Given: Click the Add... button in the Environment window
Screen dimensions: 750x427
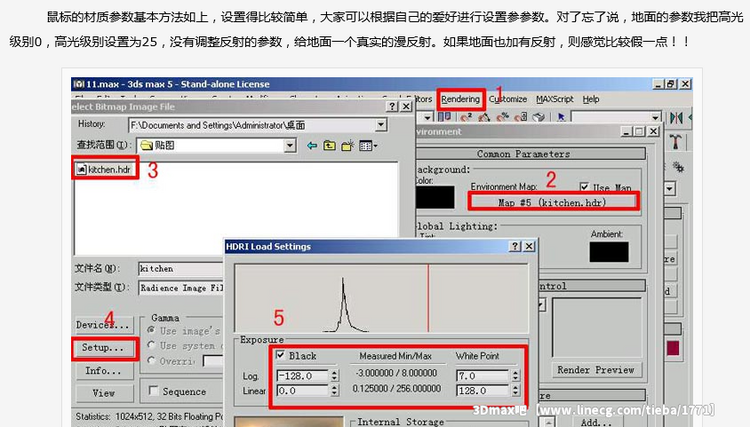Looking at the screenshot, I should 596,422.
